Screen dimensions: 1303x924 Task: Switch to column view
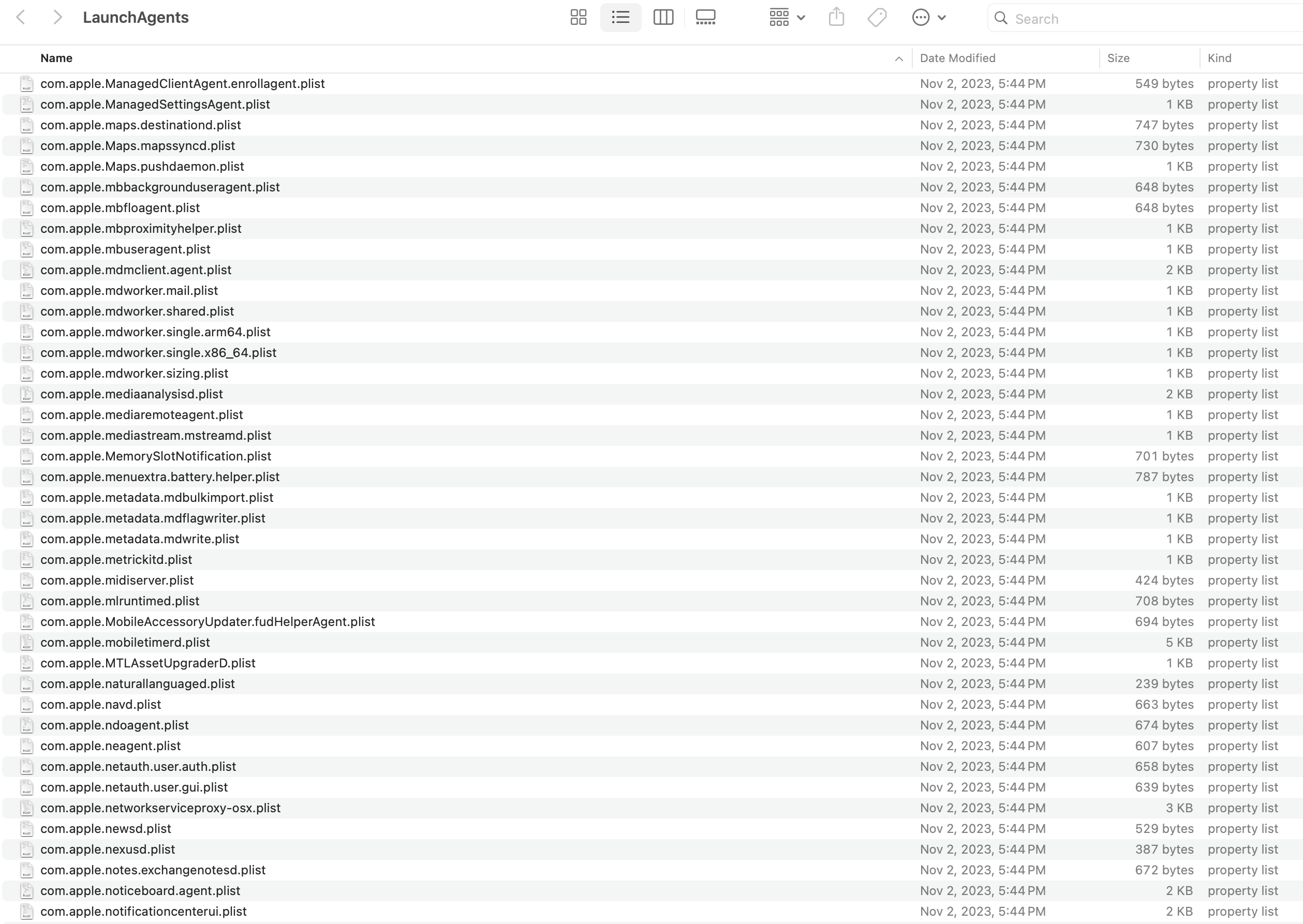(663, 18)
